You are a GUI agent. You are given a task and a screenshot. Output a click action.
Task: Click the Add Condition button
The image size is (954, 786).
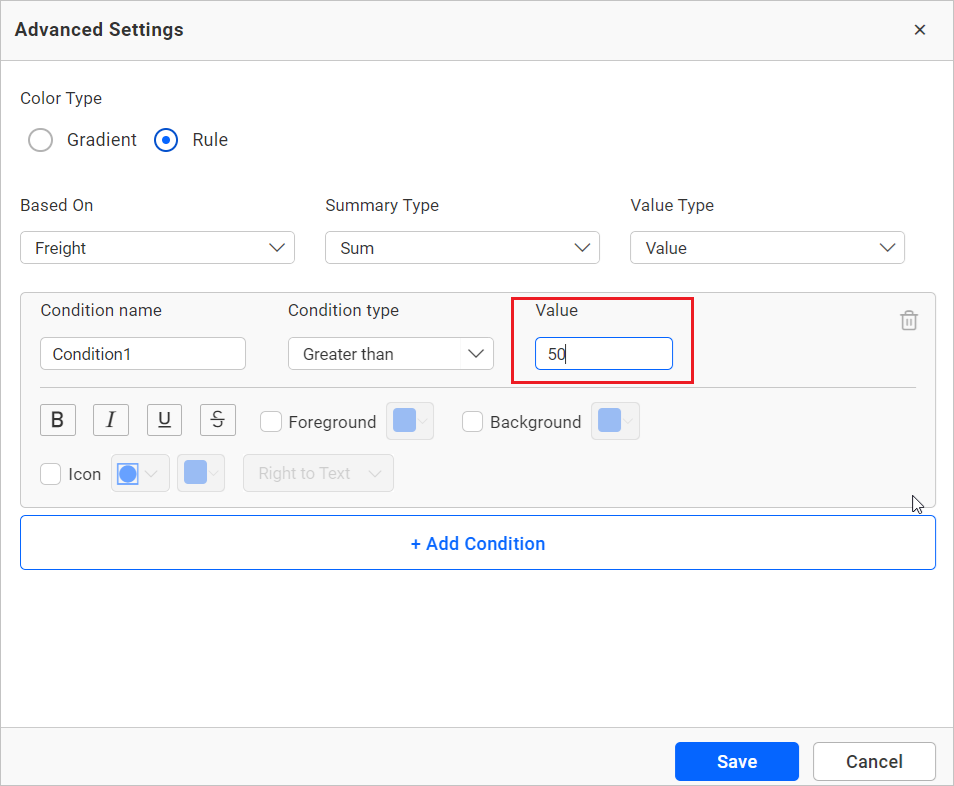click(477, 544)
